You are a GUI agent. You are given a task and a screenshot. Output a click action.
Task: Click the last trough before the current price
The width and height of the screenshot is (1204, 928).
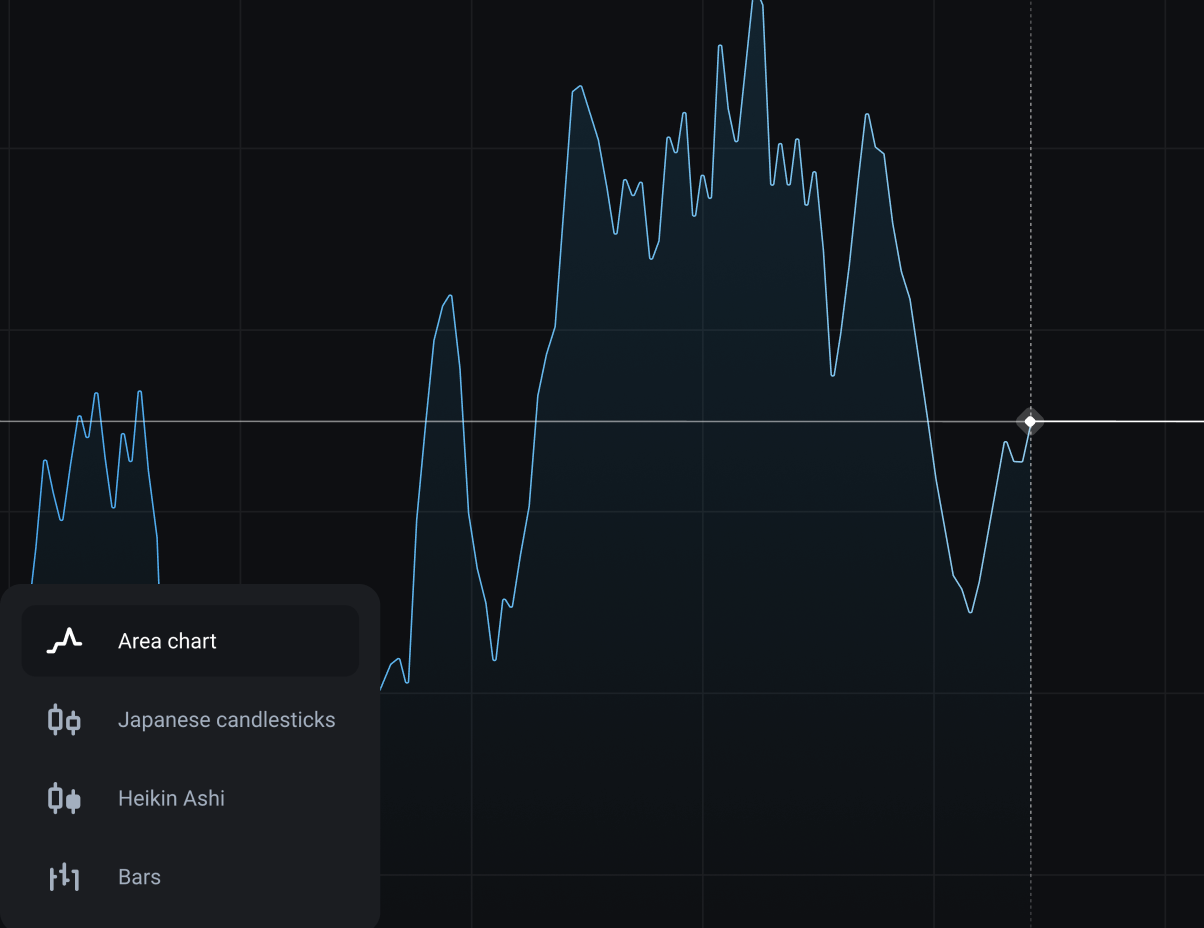[970, 611]
